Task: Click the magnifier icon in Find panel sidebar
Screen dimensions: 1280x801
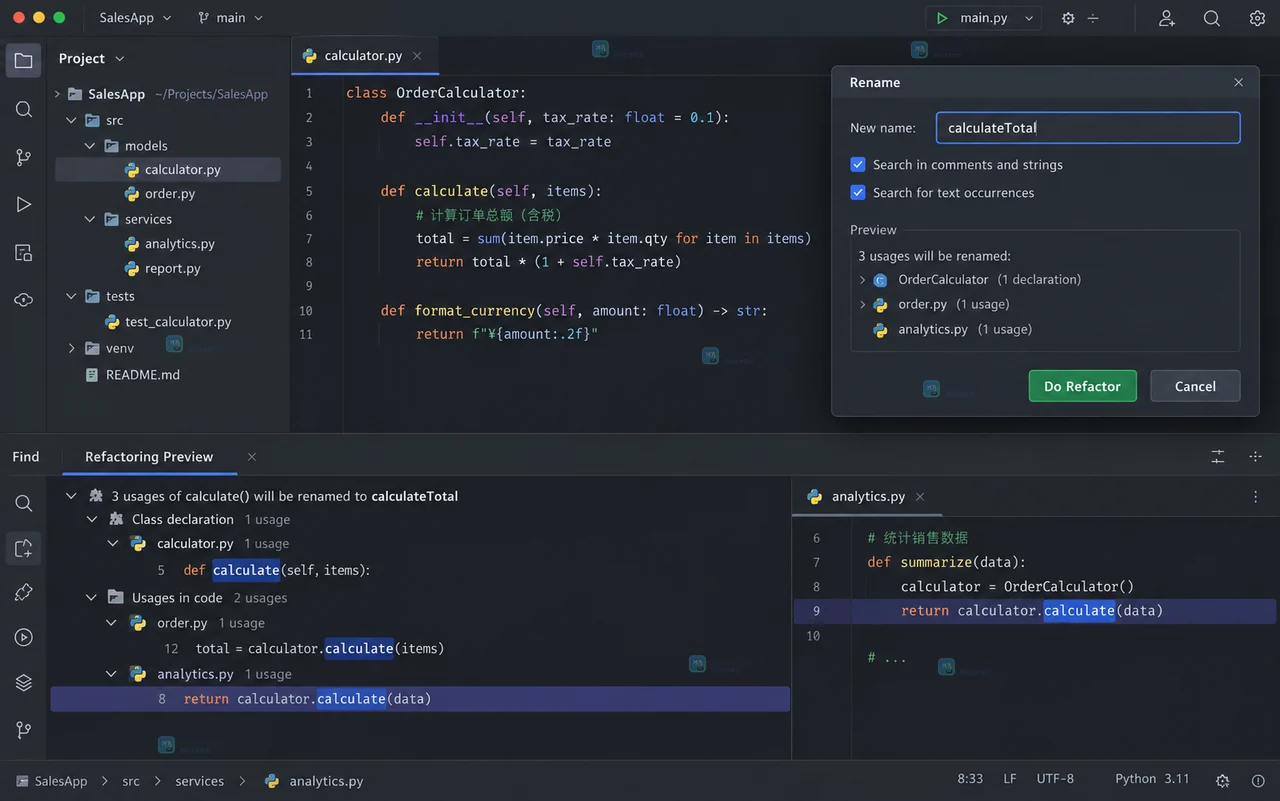Action: pos(24,503)
